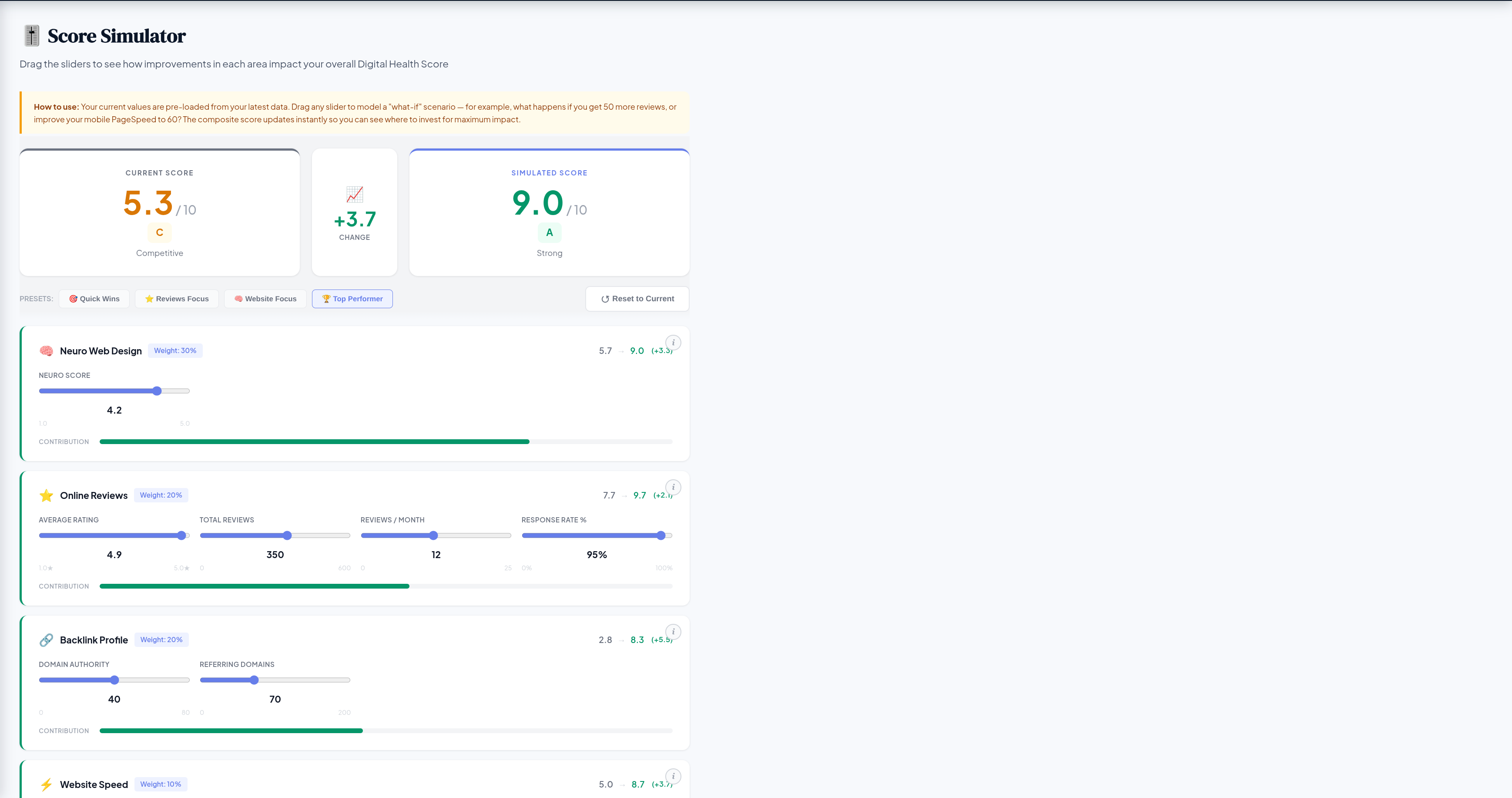Click the Score Simulator sliders icon

click(32, 36)
